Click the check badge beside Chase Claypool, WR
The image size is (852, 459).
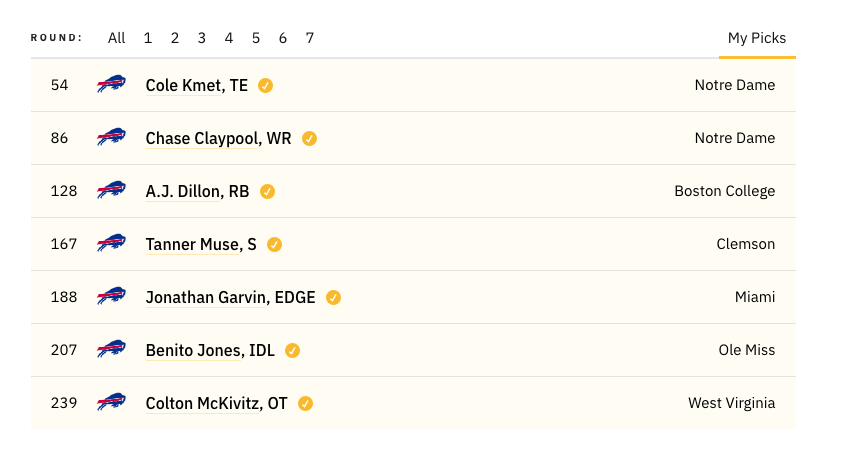[x=309, y=139]
